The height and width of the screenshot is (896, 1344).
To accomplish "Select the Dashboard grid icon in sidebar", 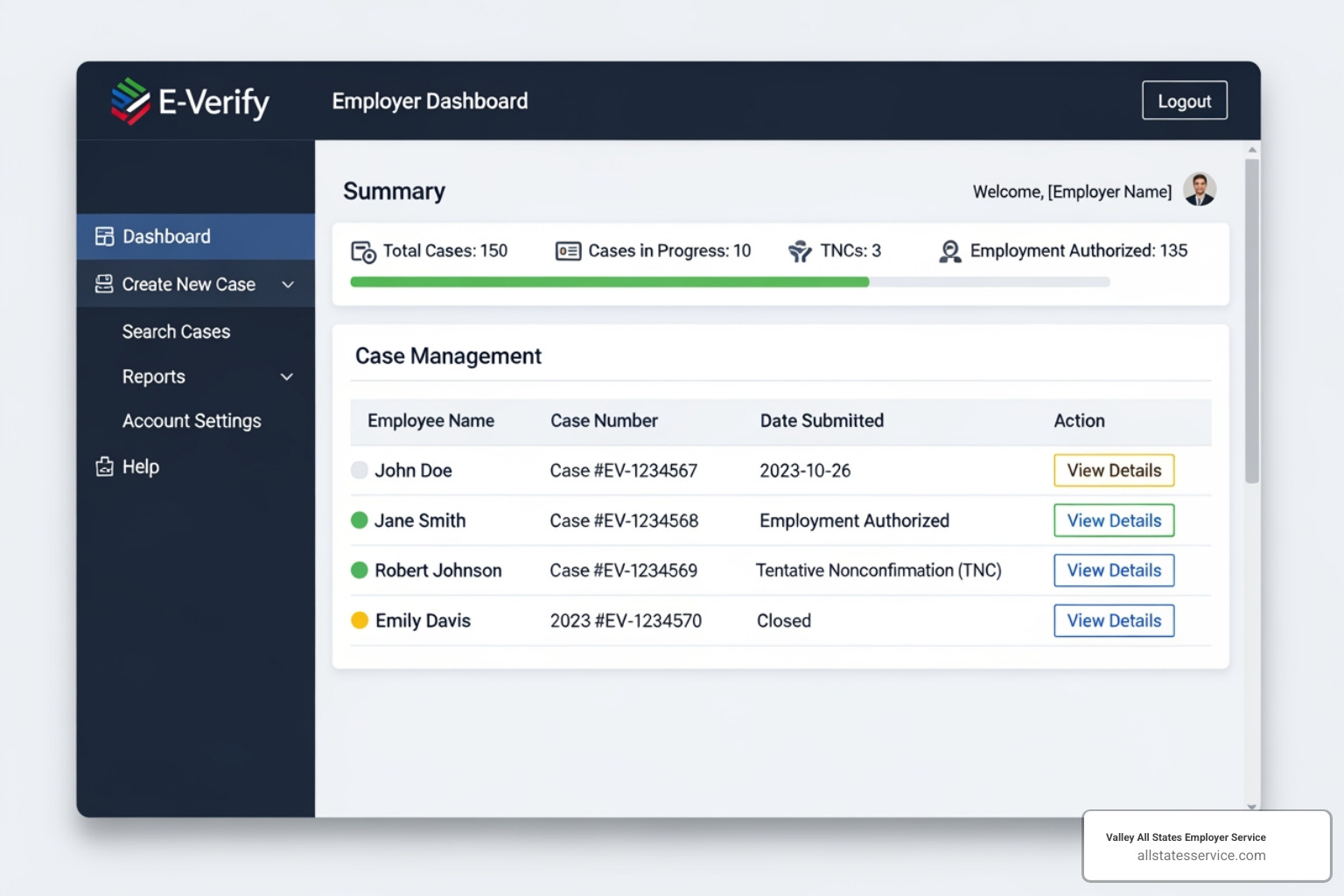I will [104, 235].
